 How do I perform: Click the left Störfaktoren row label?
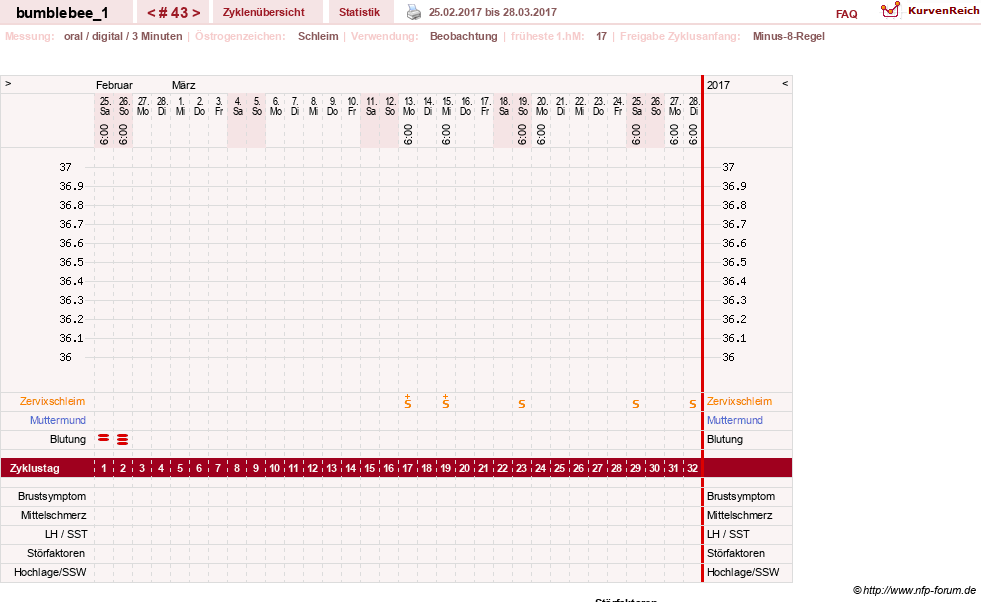coord(56,553)
